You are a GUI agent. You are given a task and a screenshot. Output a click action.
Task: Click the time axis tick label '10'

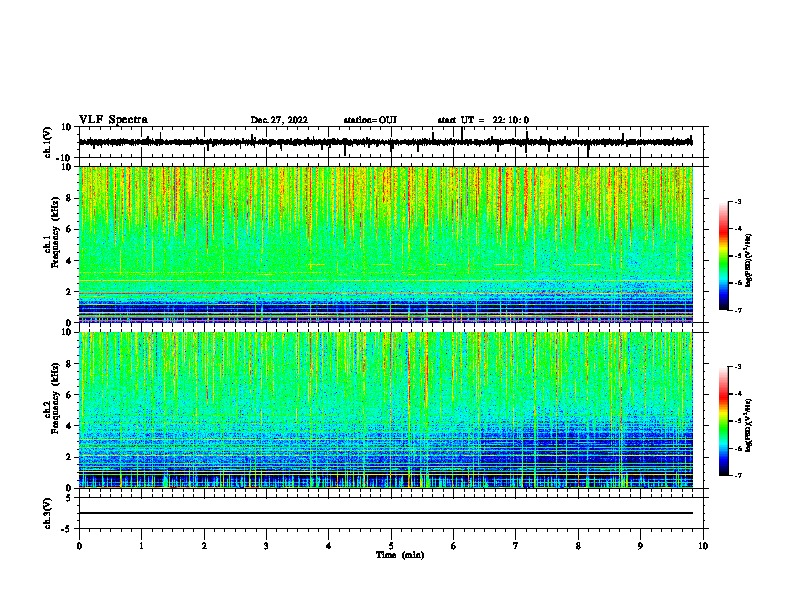703,546
